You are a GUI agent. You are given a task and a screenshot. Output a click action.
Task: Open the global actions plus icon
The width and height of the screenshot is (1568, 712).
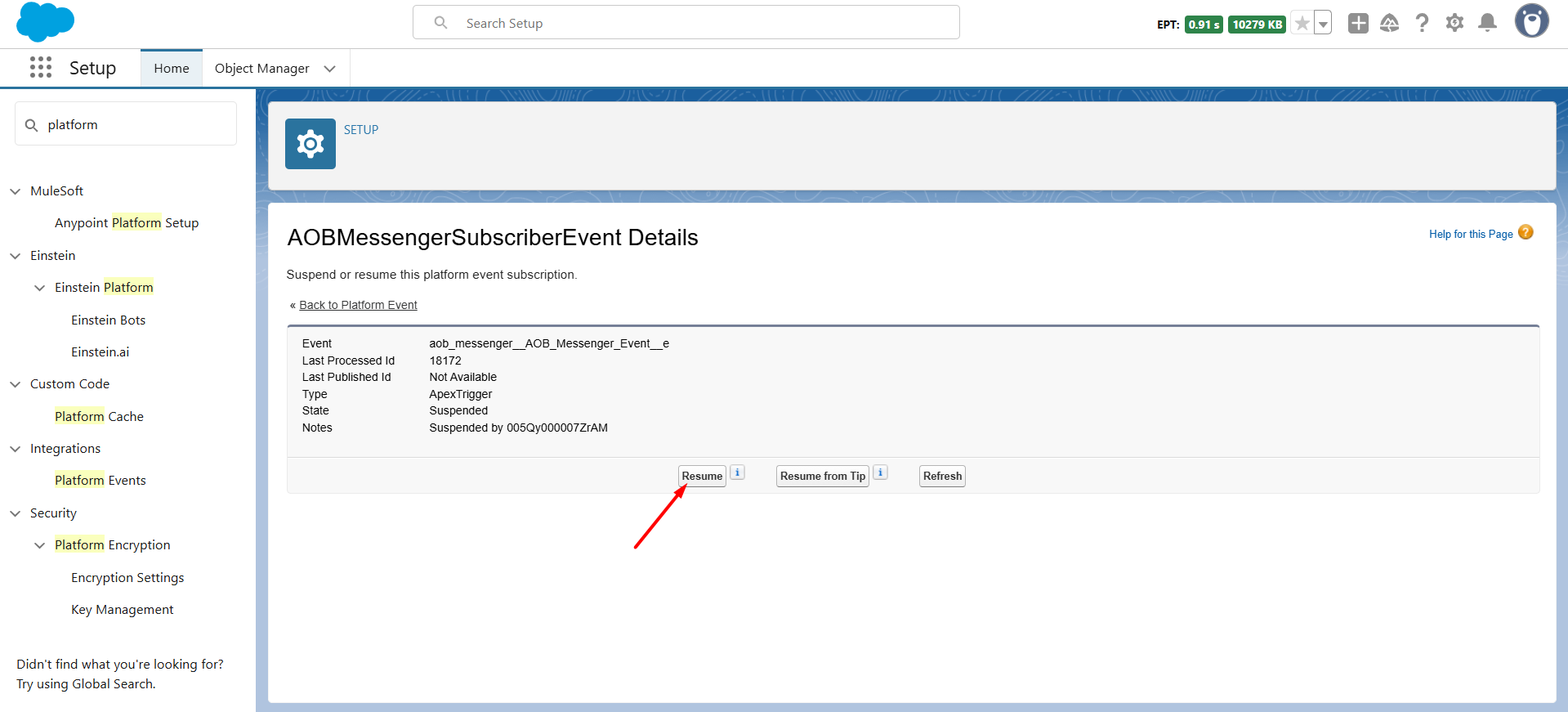1358,23
